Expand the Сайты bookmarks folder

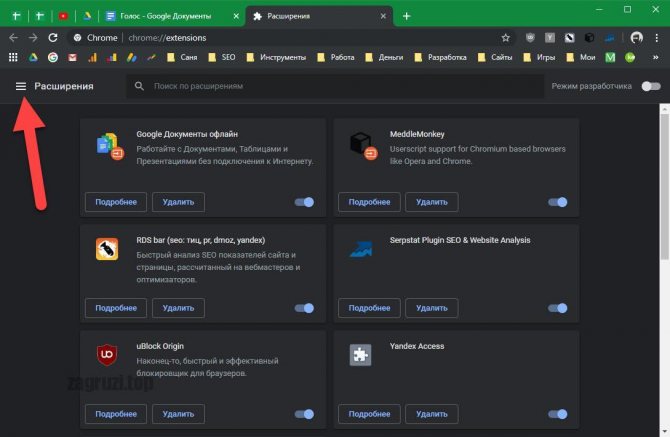pyautogui.click(x=495, y=57)
